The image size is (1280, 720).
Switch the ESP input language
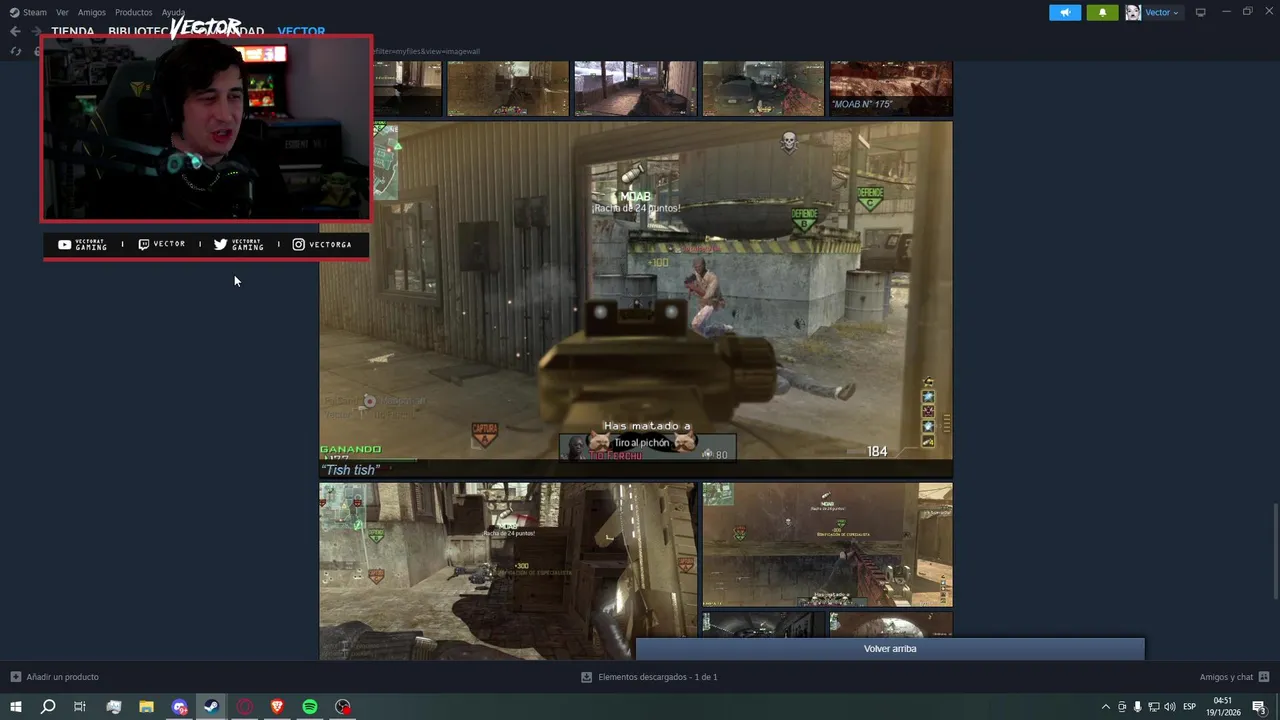pos(1189,707)
